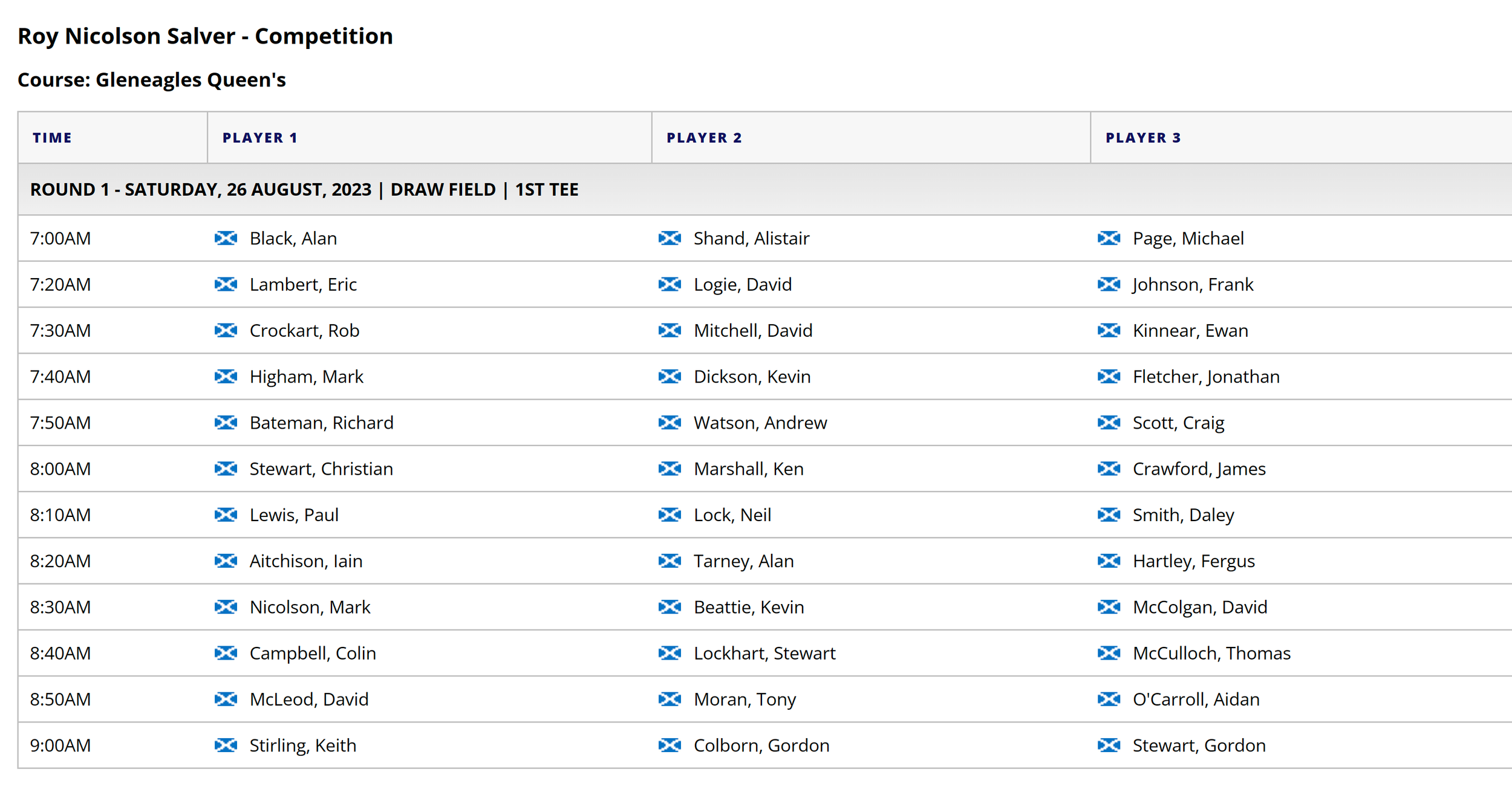Click the PLAYER 1 column header
Image resolution: width=1512 pixels, height=789 pixels.
260,138
